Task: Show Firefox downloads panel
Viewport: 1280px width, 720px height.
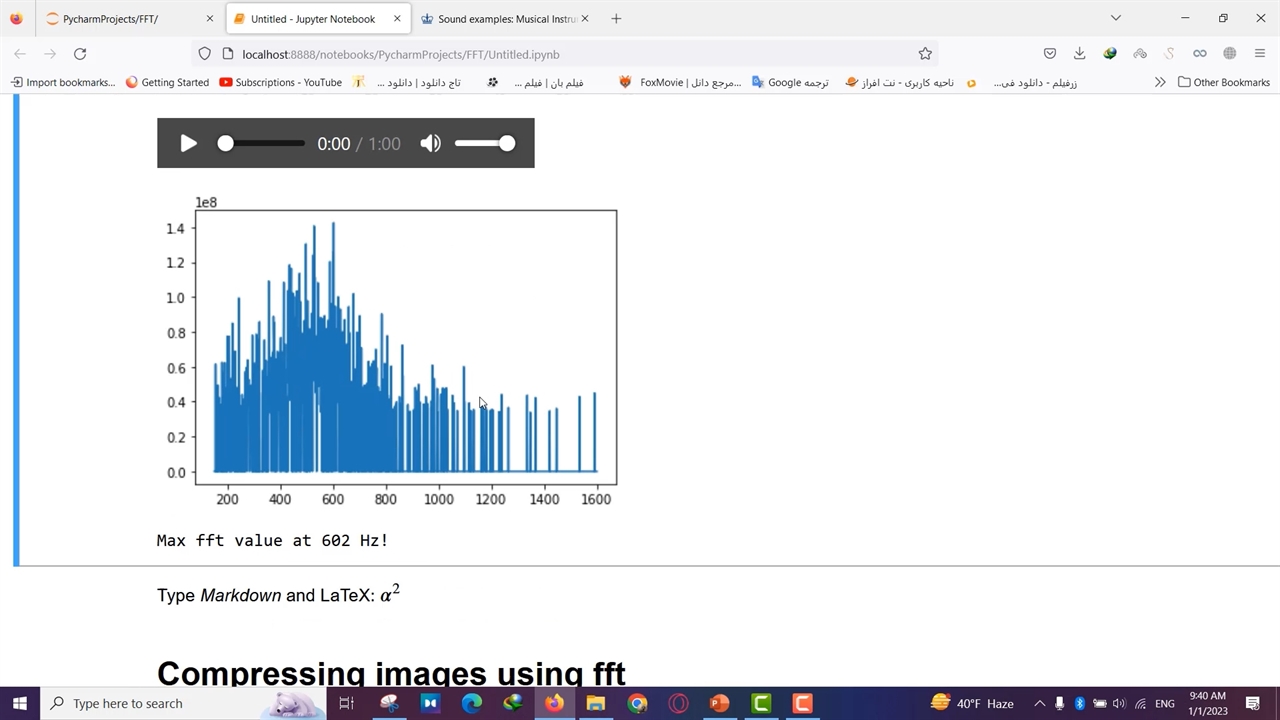Action: click(x=1080, y=54)
